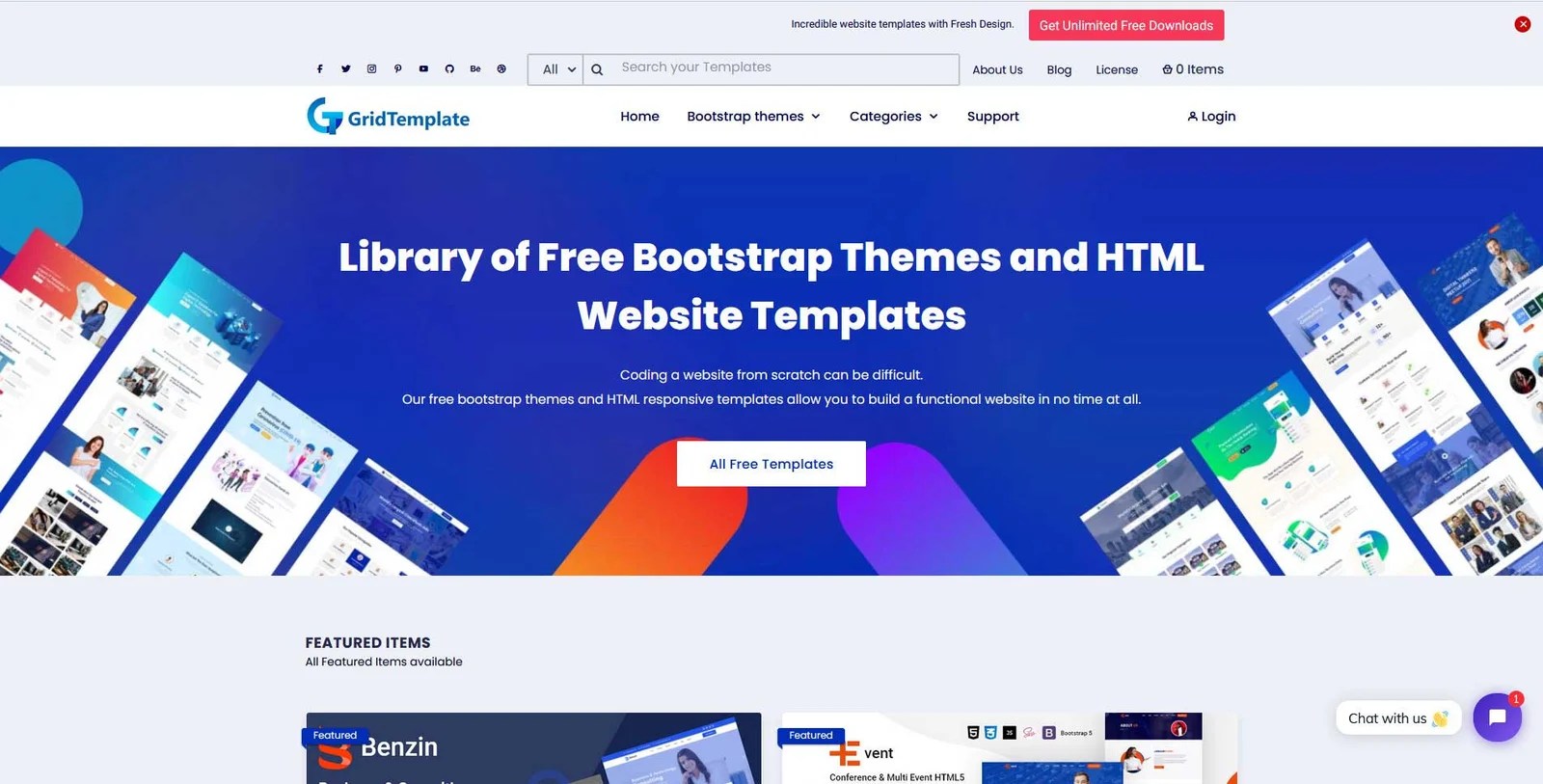
Task: Click the search magnifier icon
Action: coord(597,69)
